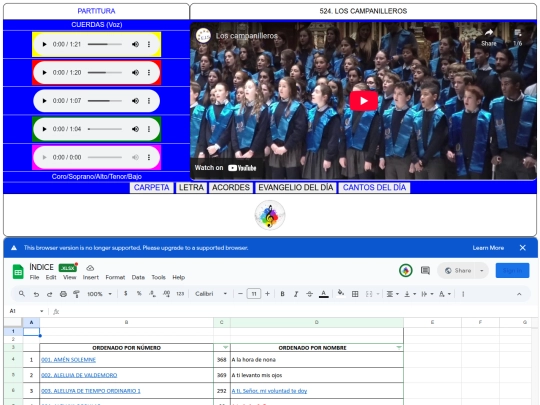Viewport: 540px width, 405px height.
Task: Open the Help menu
Action: [178, 277]
